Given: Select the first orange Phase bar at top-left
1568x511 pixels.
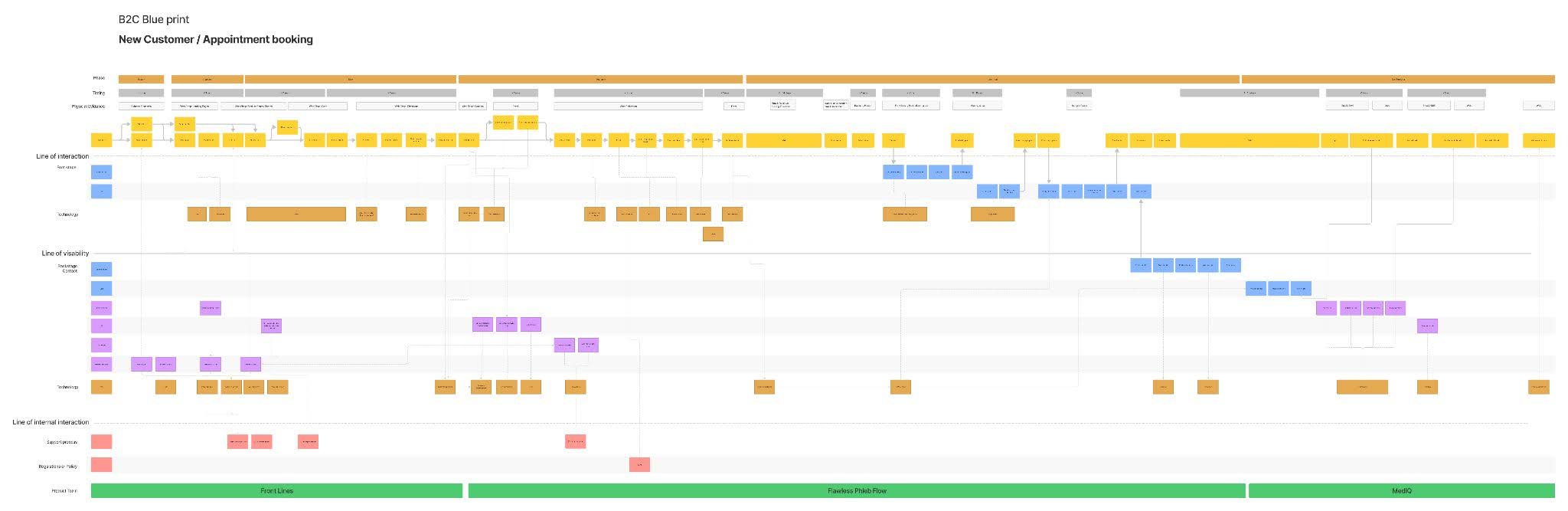Looking at the screenshot, I should (x=141, y=79).
